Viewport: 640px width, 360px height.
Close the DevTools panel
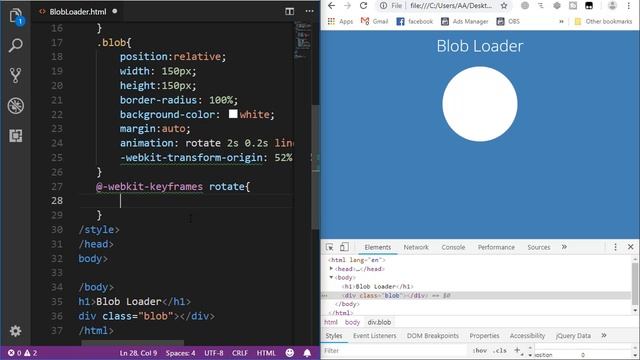click(631, 247)
